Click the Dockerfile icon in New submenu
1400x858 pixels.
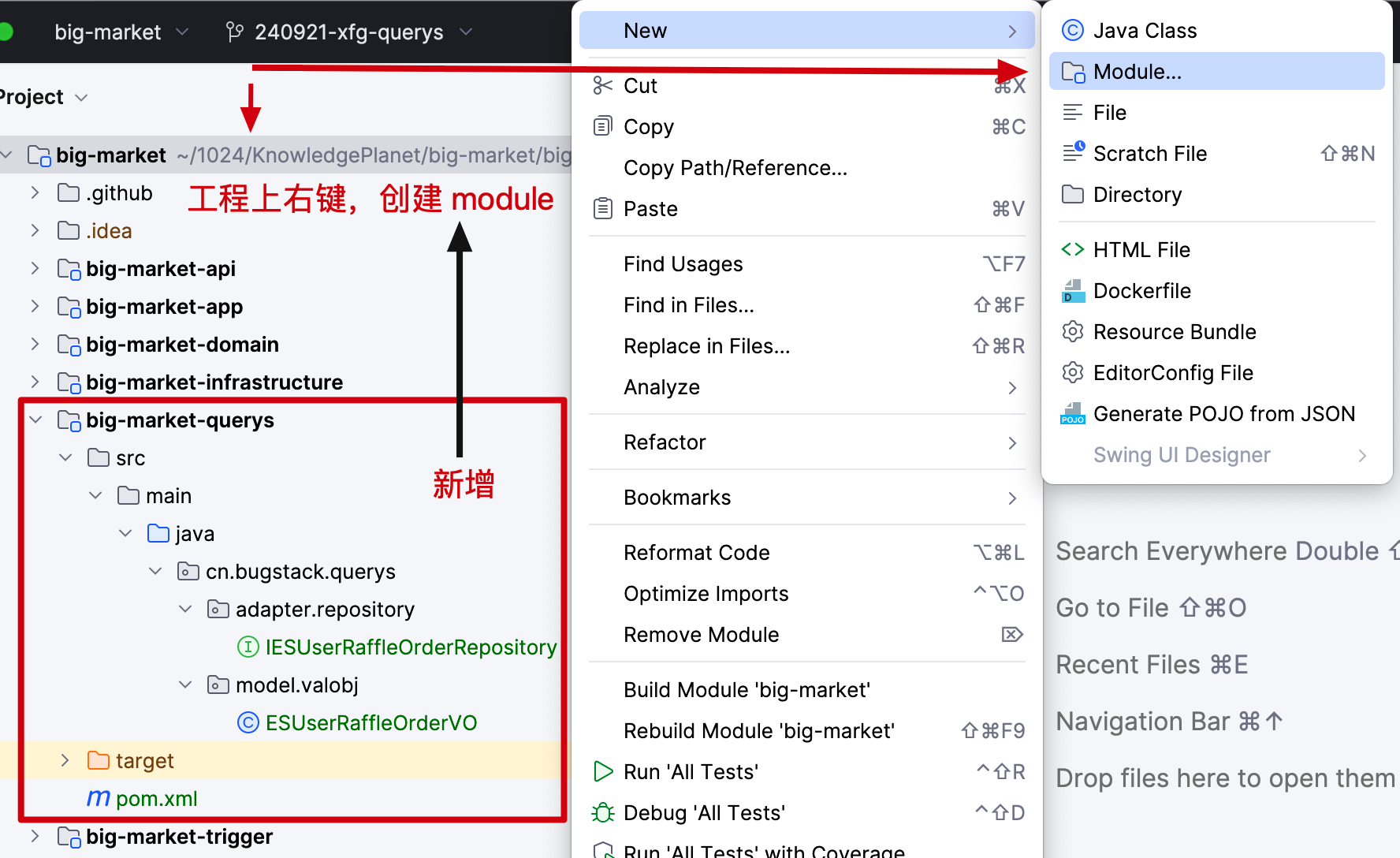point(1072,291)
